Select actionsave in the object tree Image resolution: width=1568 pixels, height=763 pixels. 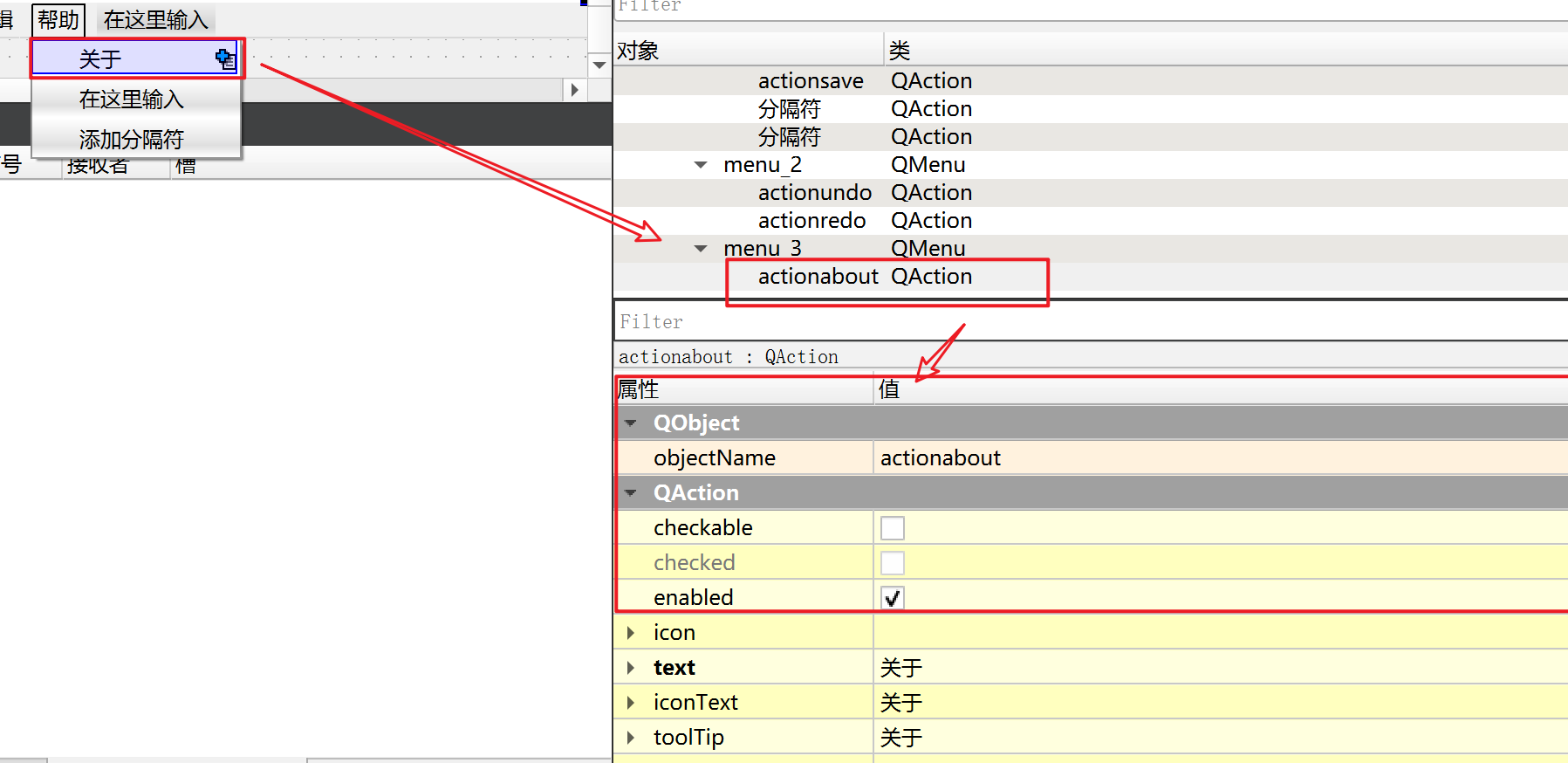point(811,80)
